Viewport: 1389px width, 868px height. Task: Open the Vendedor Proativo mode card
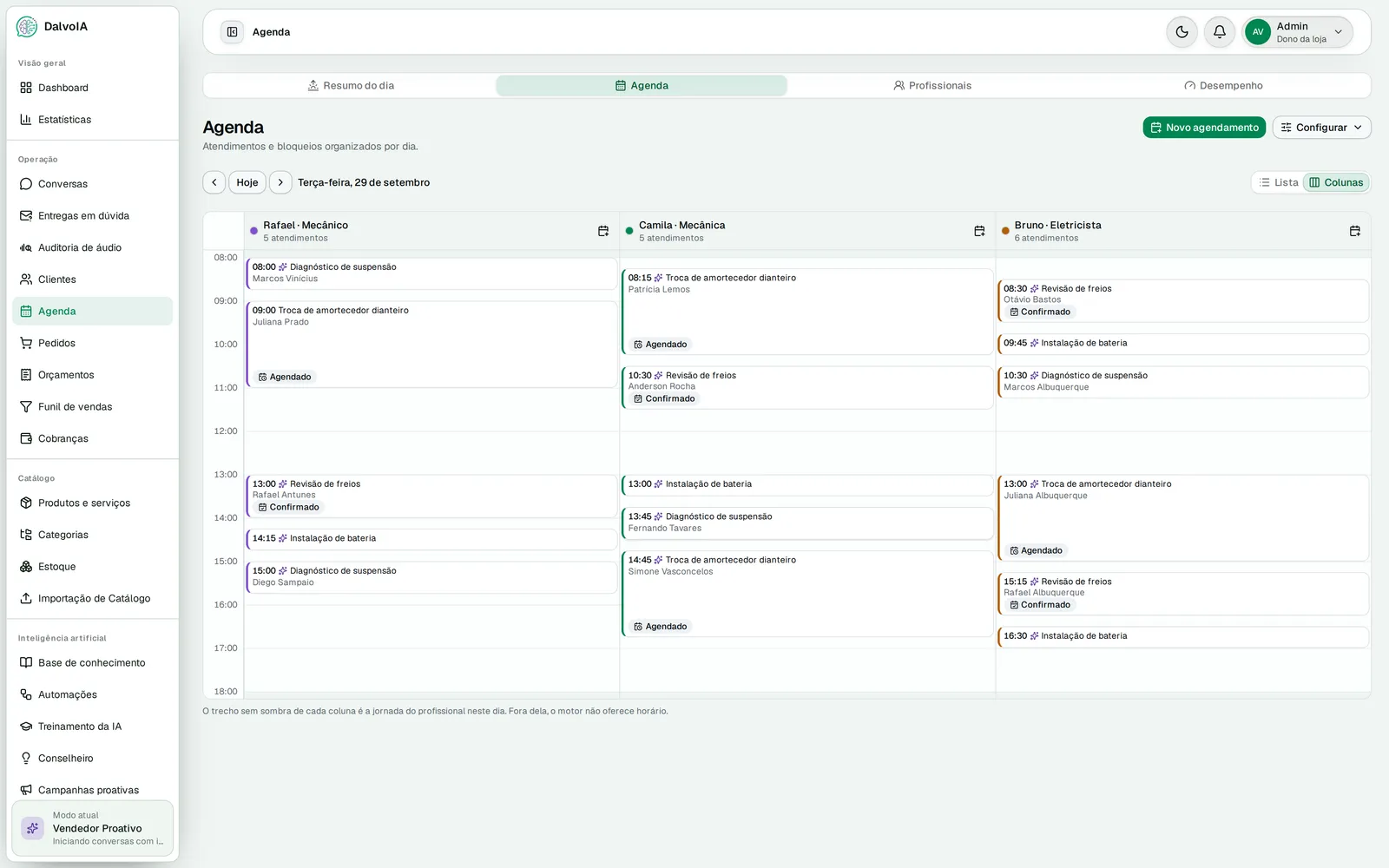[92, 828]
